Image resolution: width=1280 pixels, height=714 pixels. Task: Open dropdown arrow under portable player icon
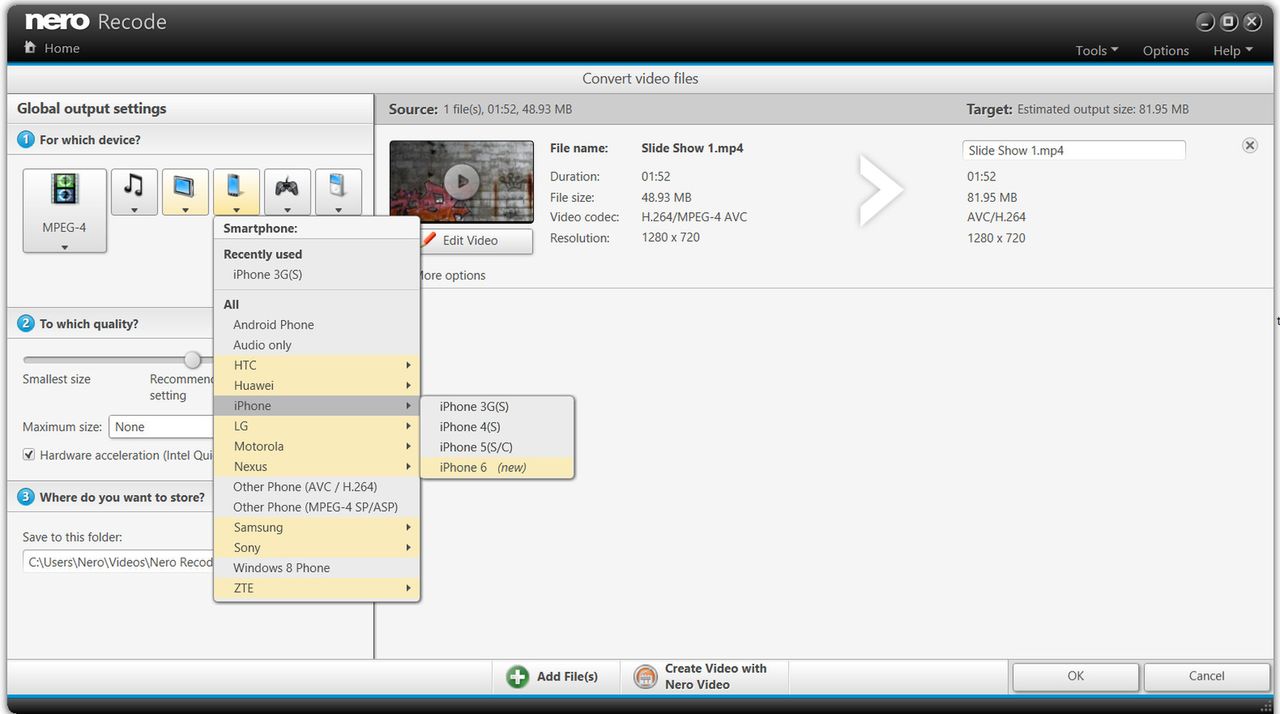338,210
